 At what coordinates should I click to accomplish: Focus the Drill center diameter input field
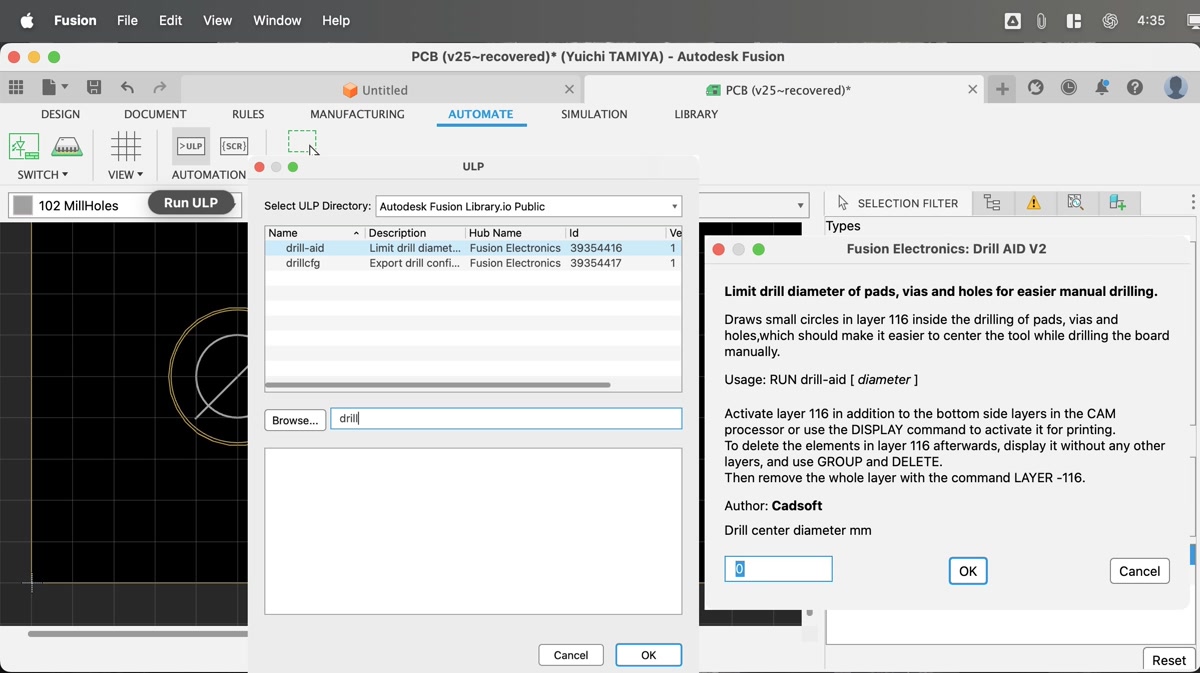click(x=778, y=569)
